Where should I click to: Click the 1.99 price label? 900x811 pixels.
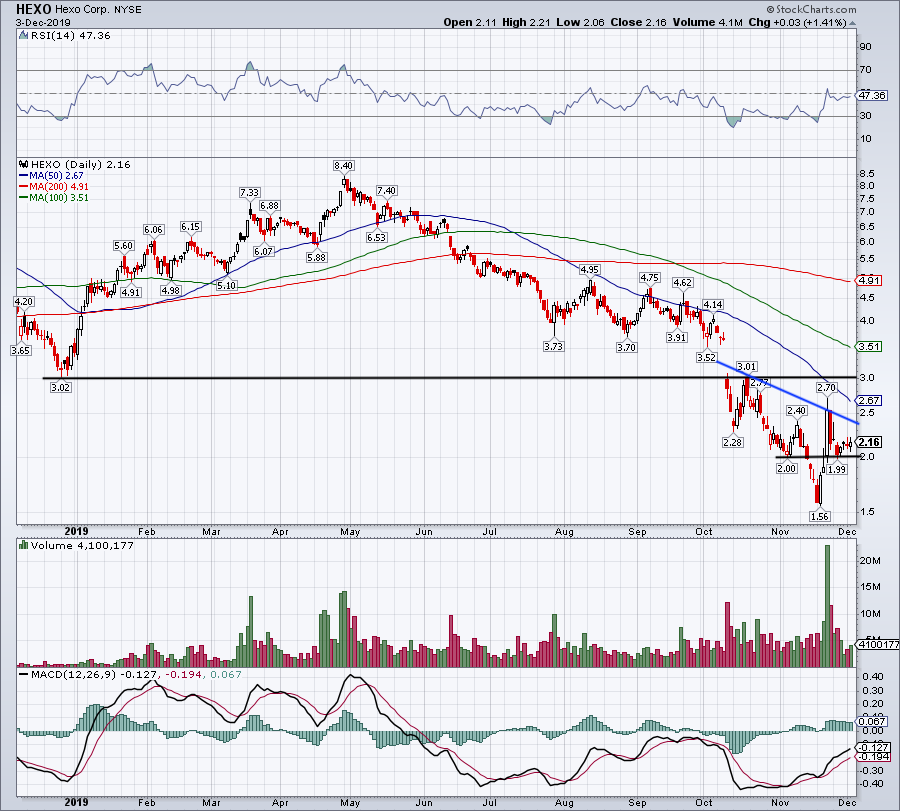click(x=837, y=469)
